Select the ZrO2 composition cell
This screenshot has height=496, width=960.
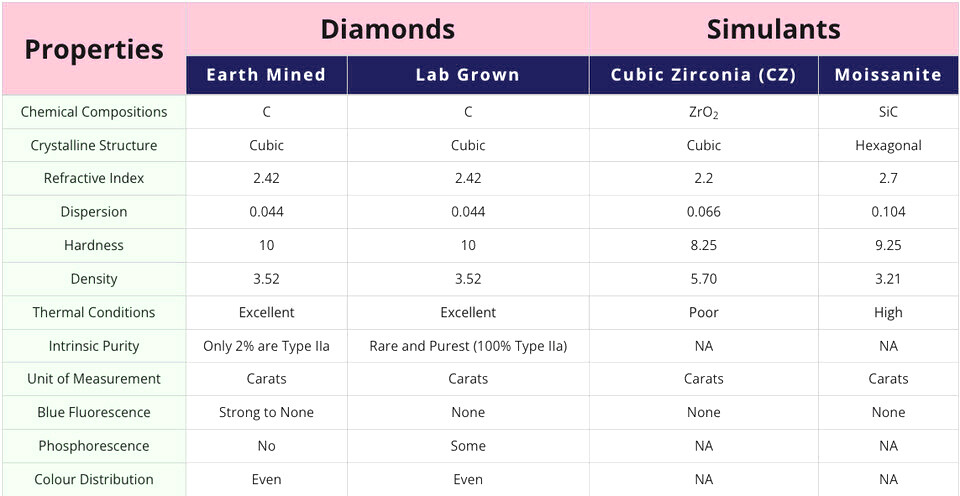click(703, 113)
